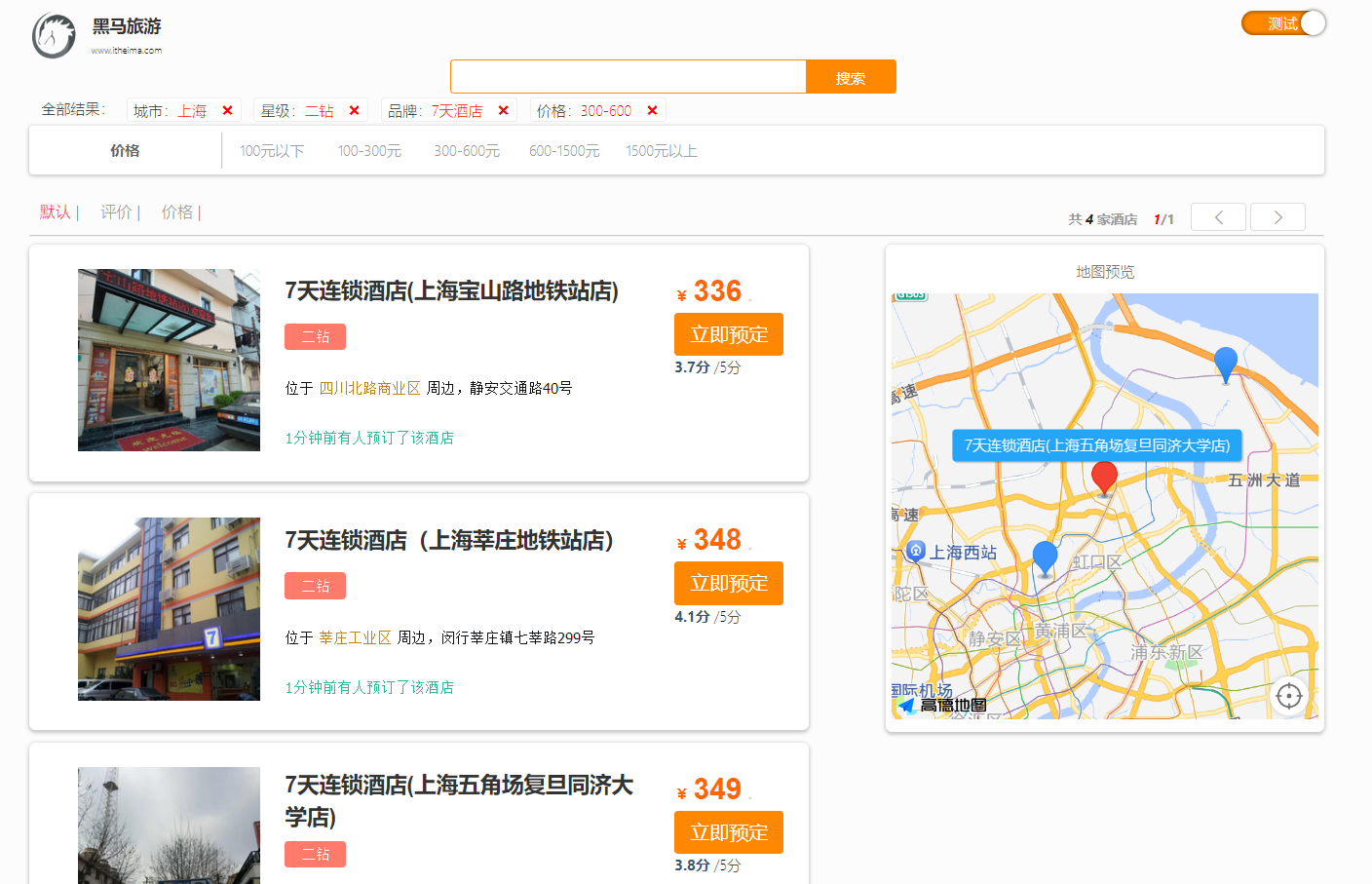
Task: Focus the hotel search input field
Action: click(x=628, y=77)
